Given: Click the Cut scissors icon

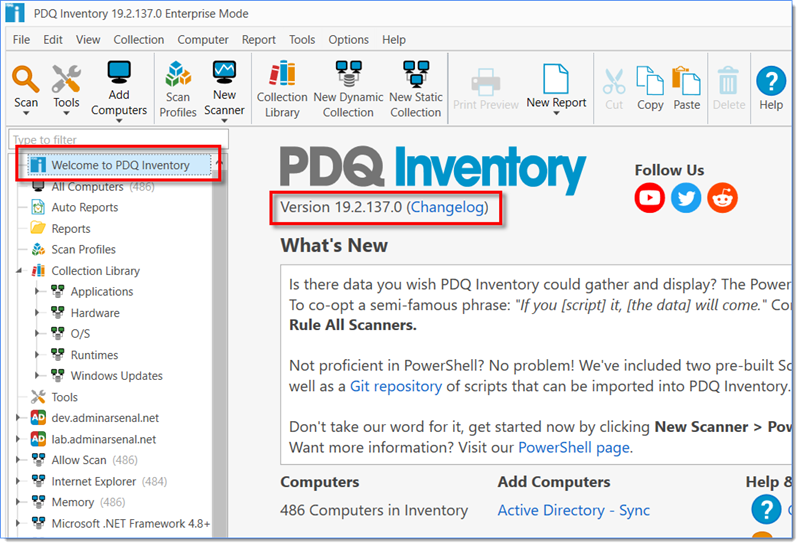Looking at the screenshot, I should point(614,82).
